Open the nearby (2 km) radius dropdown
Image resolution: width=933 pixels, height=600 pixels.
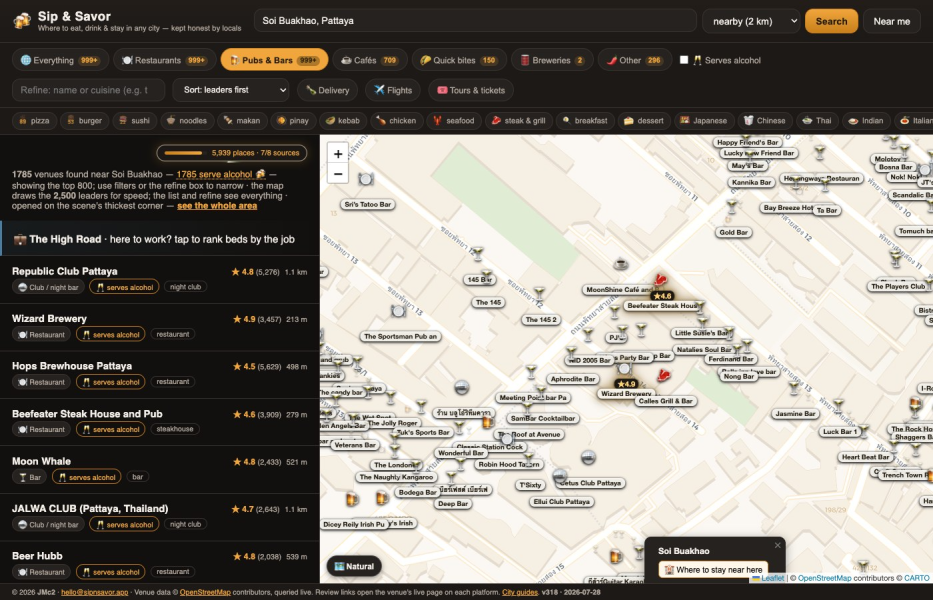[752, 21]
